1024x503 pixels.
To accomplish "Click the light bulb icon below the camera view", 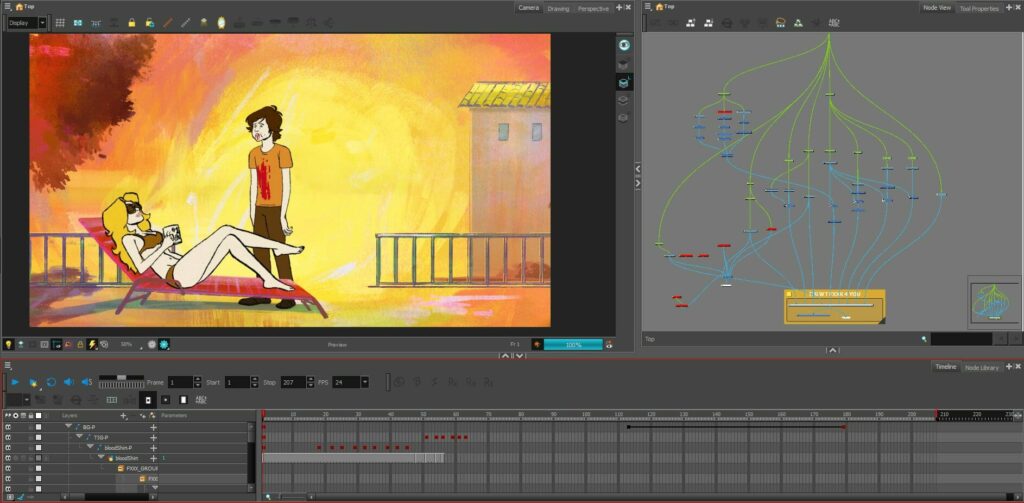I will pos(8,344).
